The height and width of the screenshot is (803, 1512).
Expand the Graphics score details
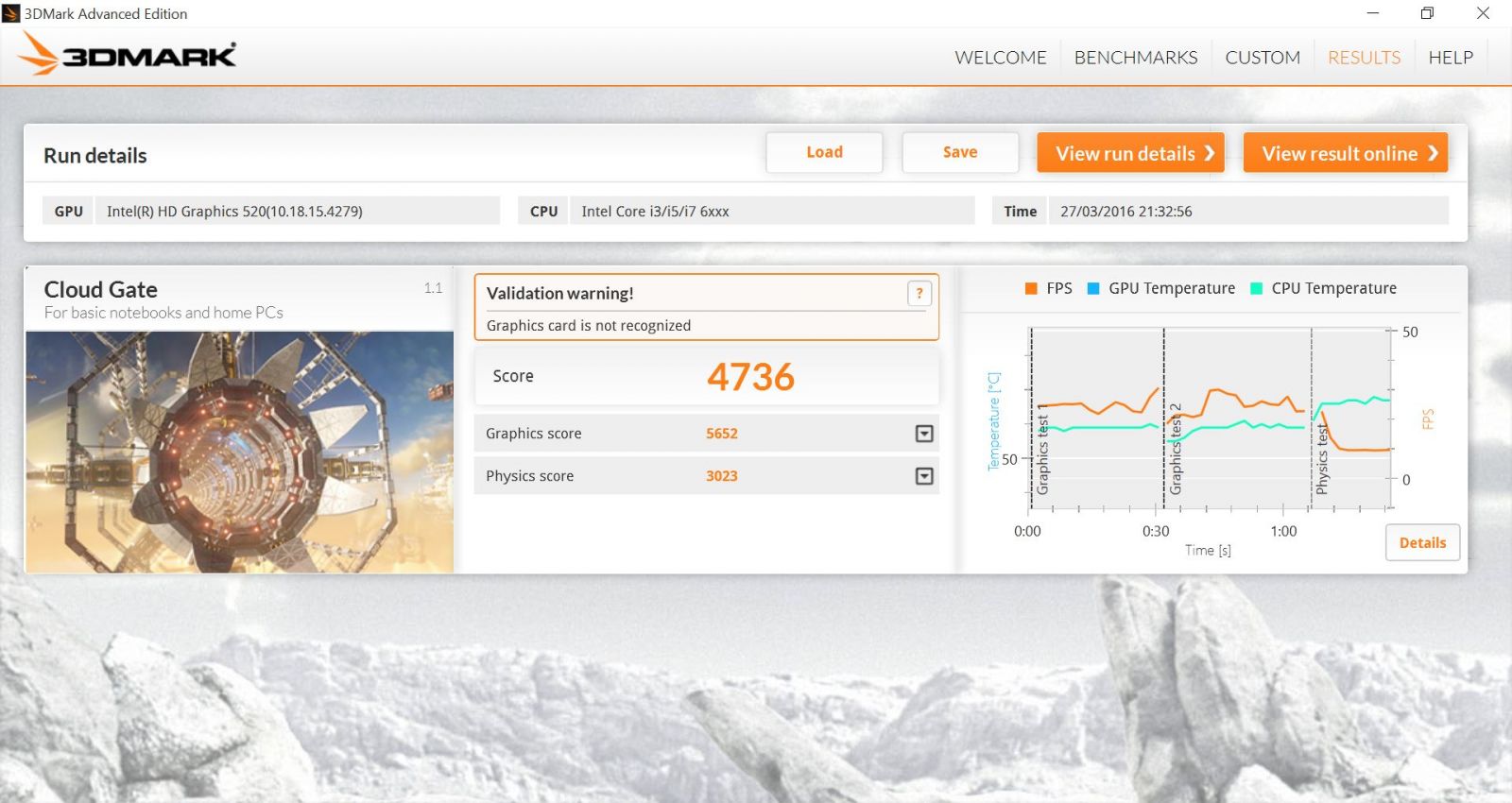click(924, 434)
